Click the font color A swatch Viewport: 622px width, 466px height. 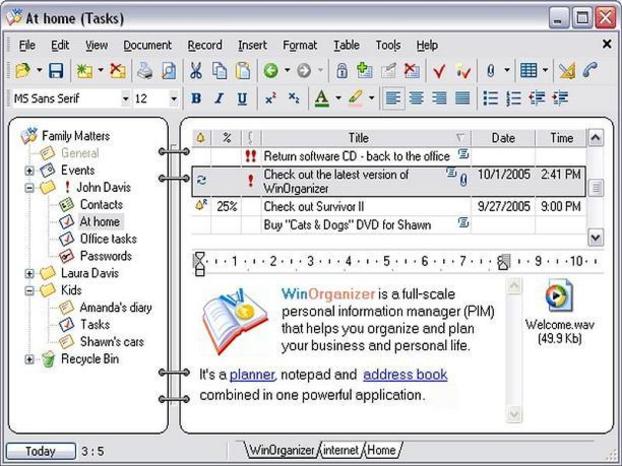322,98
